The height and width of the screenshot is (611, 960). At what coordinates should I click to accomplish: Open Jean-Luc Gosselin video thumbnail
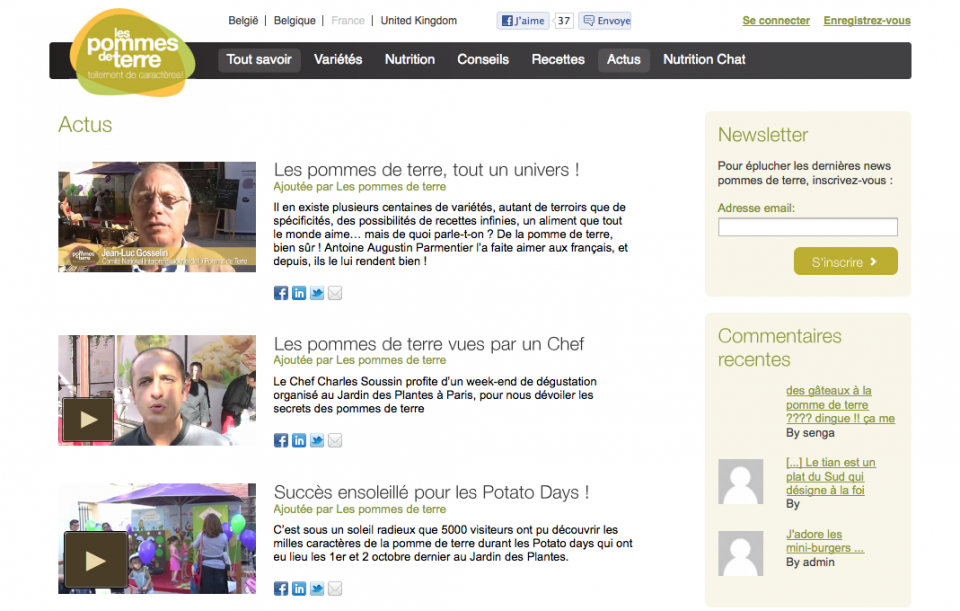(157, 217)
